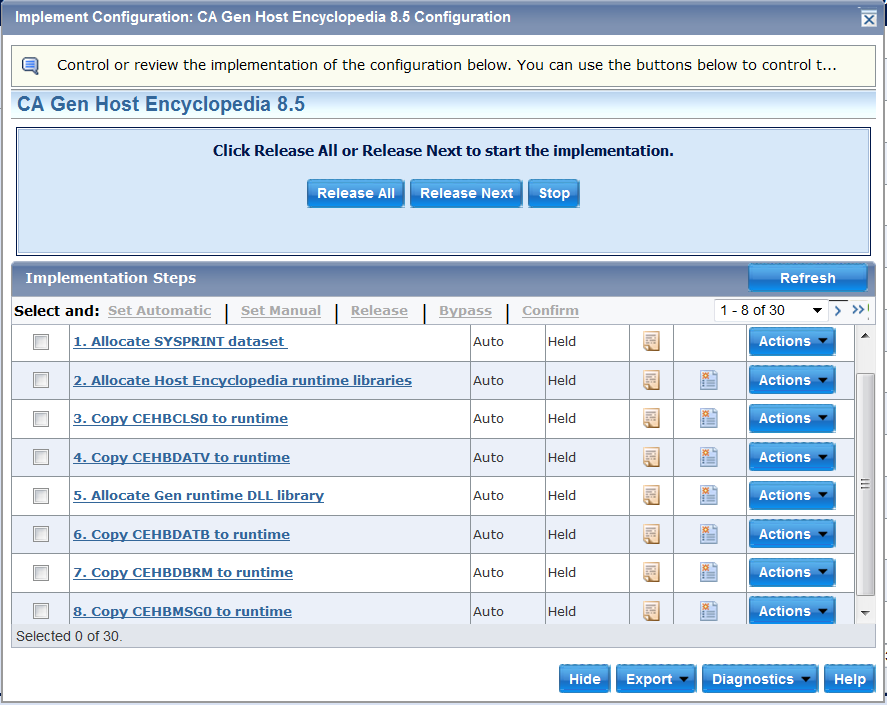Close the Implement Configuration dialog

[868, 19]
